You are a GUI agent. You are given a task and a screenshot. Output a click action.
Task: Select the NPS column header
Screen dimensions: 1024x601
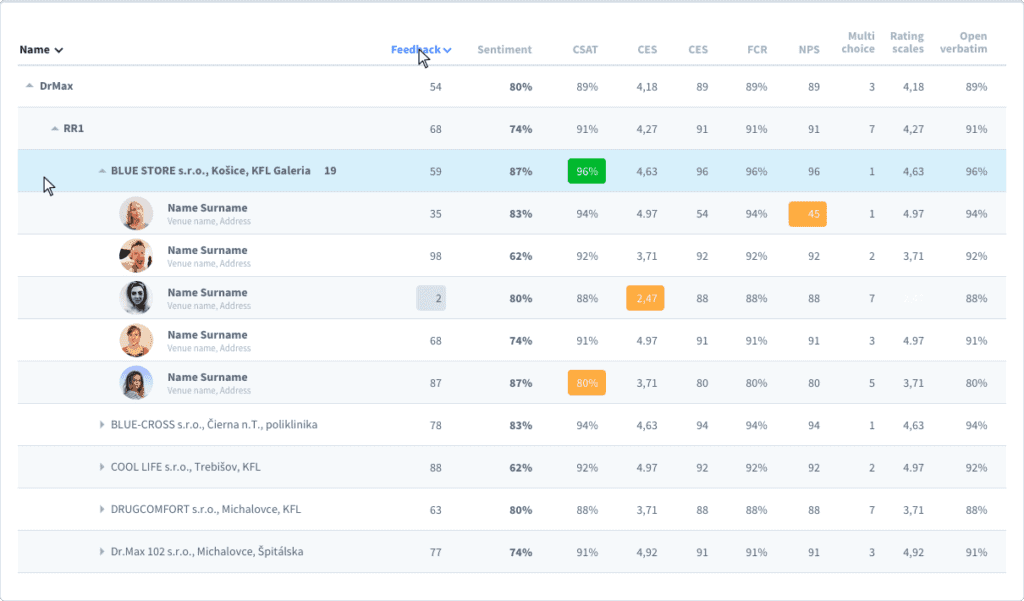pyautogui.click(x=808, y=50)
